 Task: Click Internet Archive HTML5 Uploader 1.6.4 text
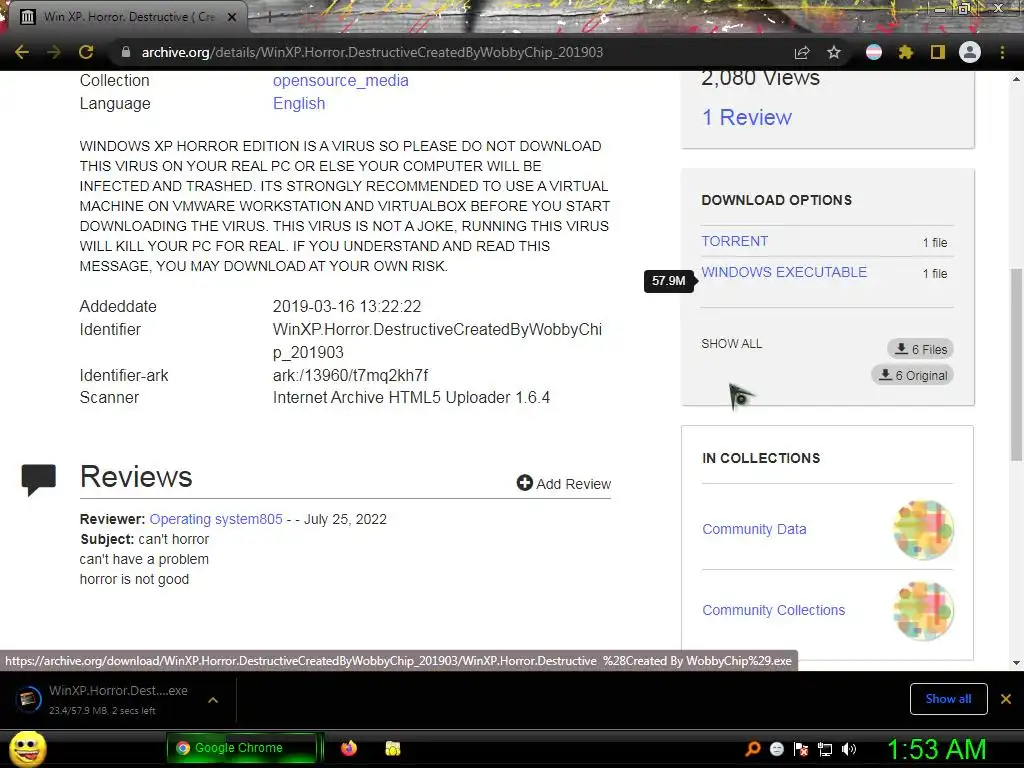point(411,398)
